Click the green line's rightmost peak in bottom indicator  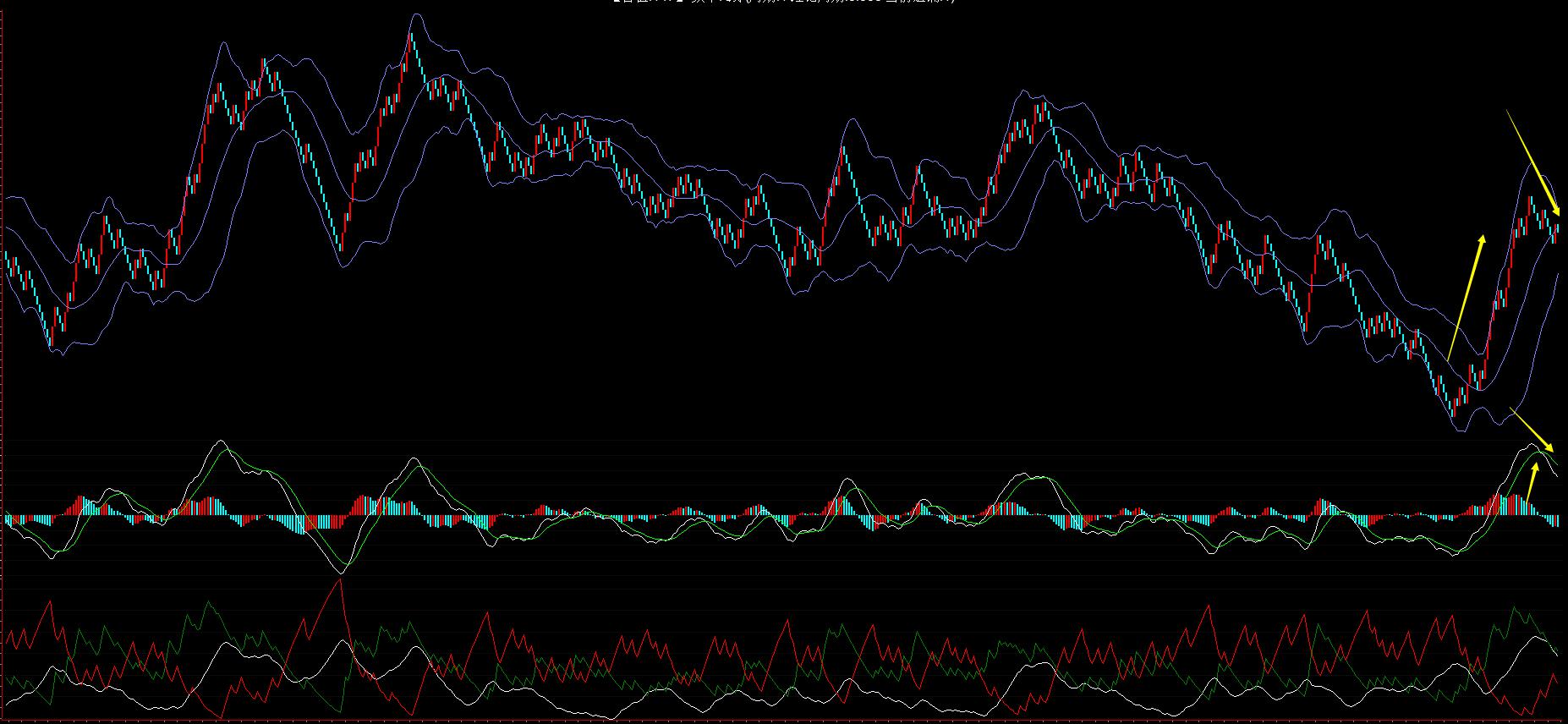(x=1513, y=606)
